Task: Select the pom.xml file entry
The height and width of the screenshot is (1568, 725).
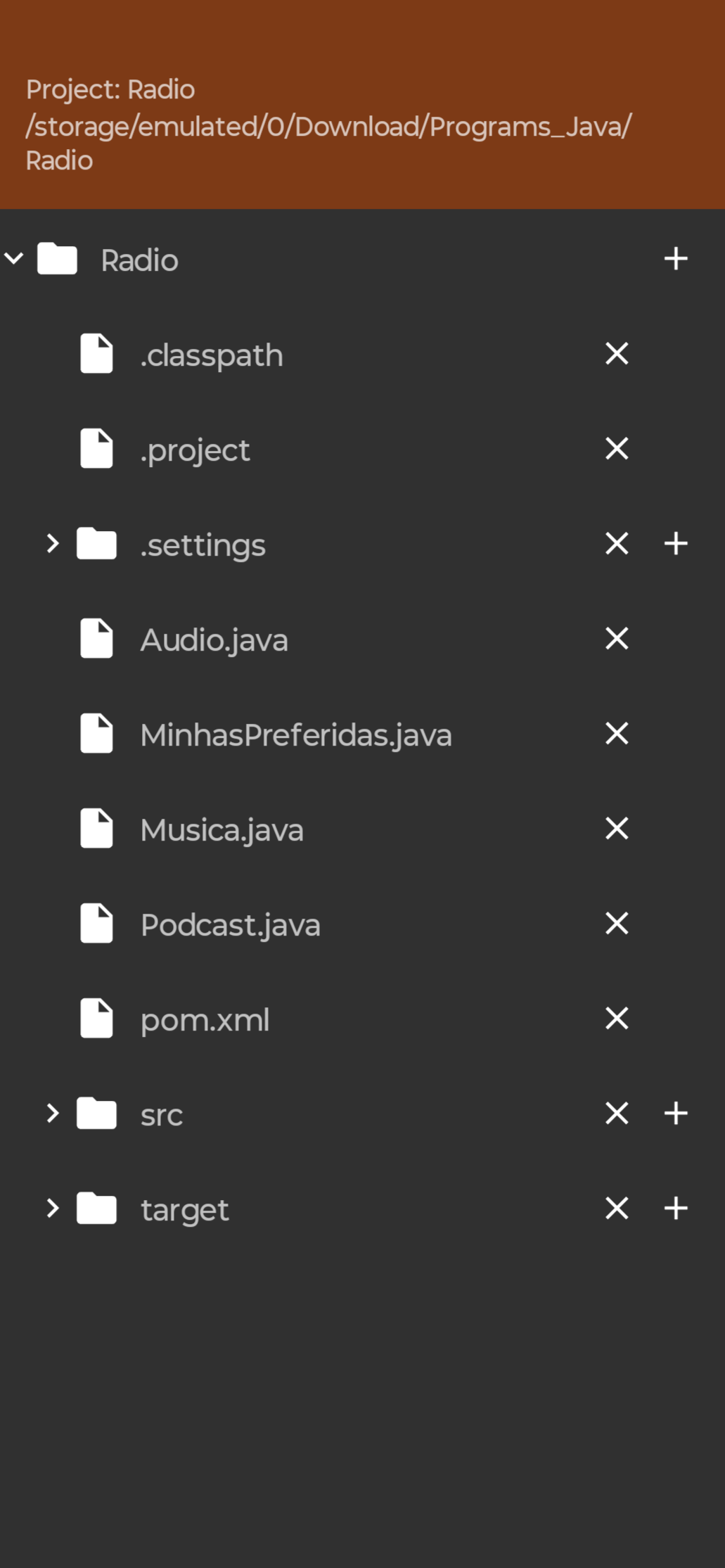Action: [205, 1020]
